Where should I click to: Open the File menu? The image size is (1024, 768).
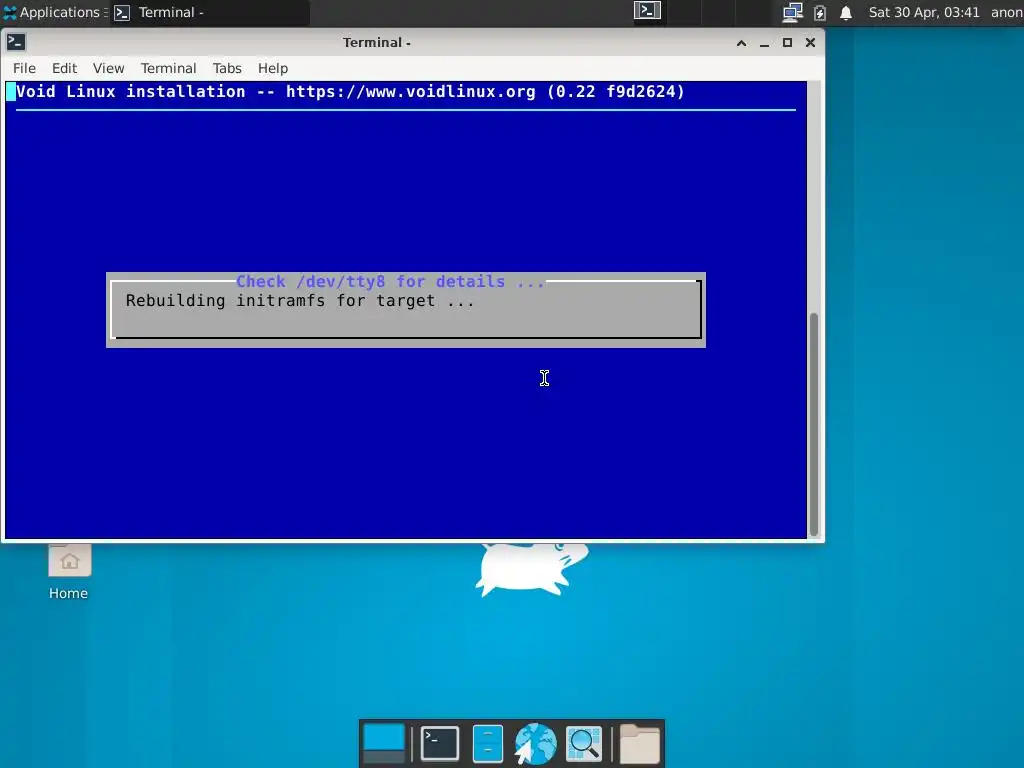tap(24, 68)
